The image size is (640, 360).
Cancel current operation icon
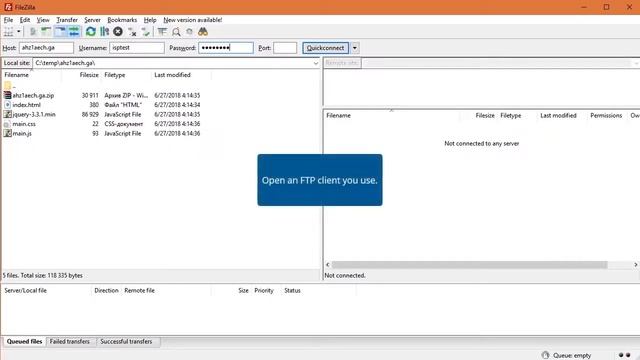(118, 32)
